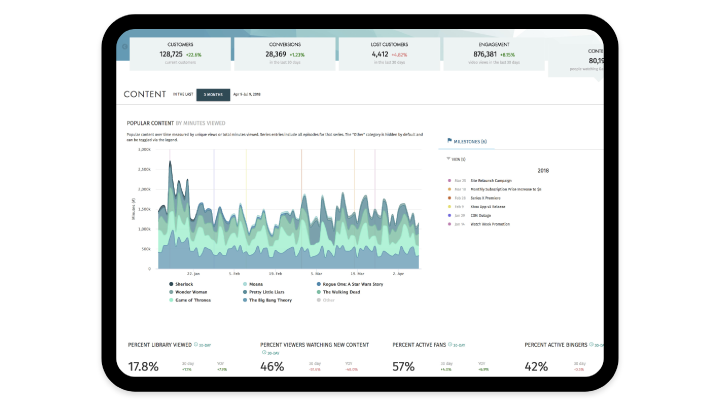This screenshot has height=412, width=720.
Task: Click the clock icon beside Percent Active Fans
Action: (450, 344)
